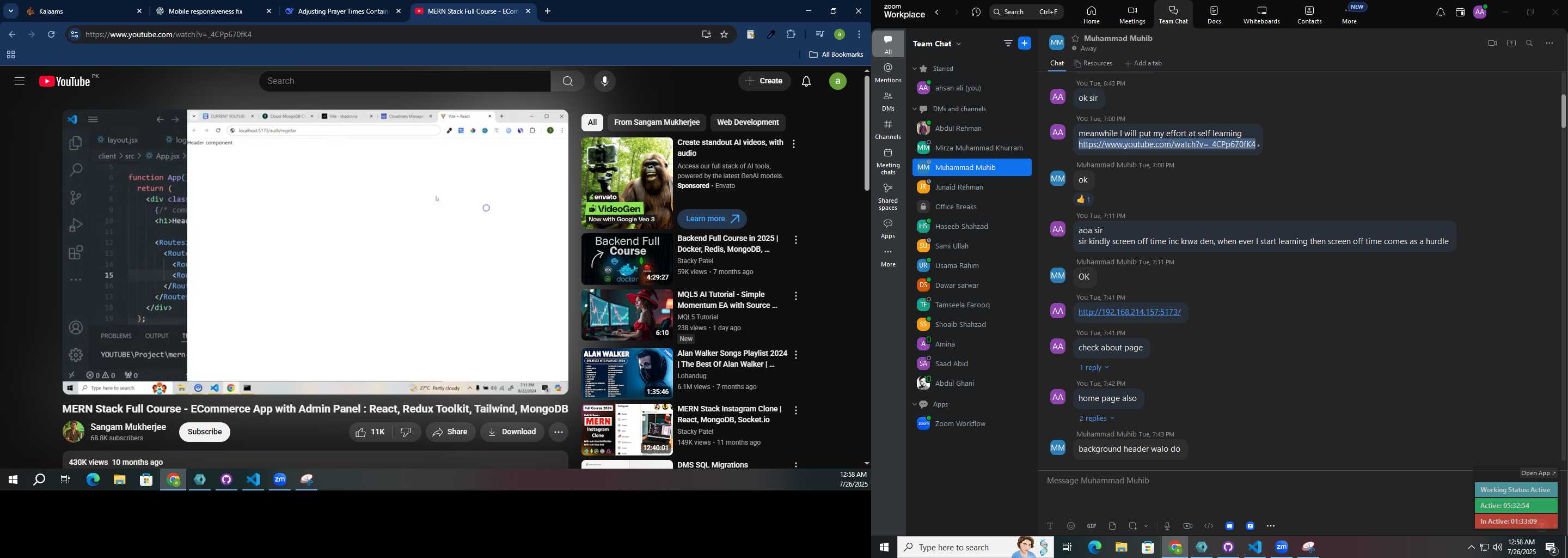This screenshot has height=558, width=1568.
Task: Open Chrome tab search dropdown
Action: pos(11,11)
